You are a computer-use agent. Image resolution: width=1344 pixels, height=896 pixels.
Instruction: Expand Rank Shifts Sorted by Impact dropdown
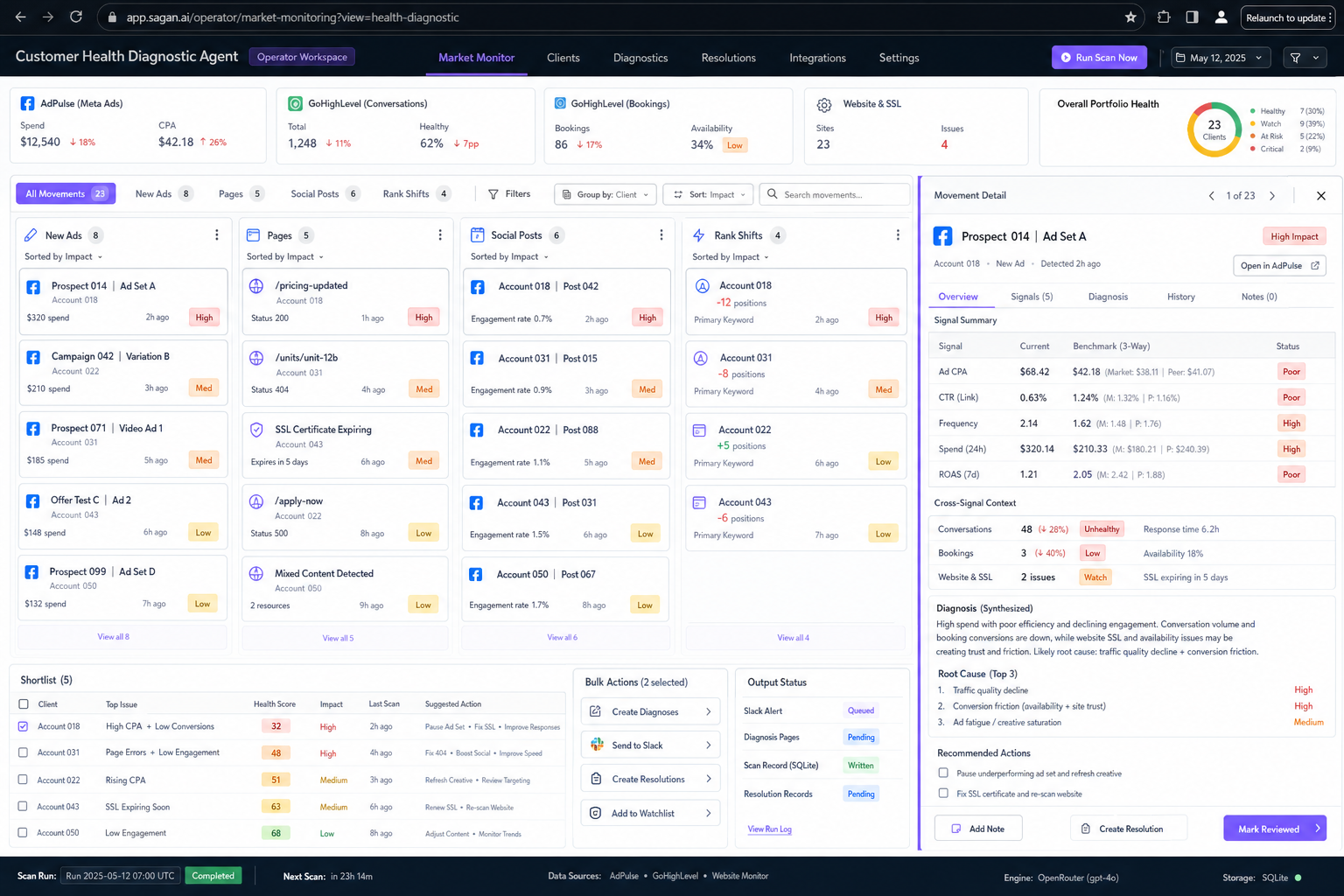coord(731,256)
